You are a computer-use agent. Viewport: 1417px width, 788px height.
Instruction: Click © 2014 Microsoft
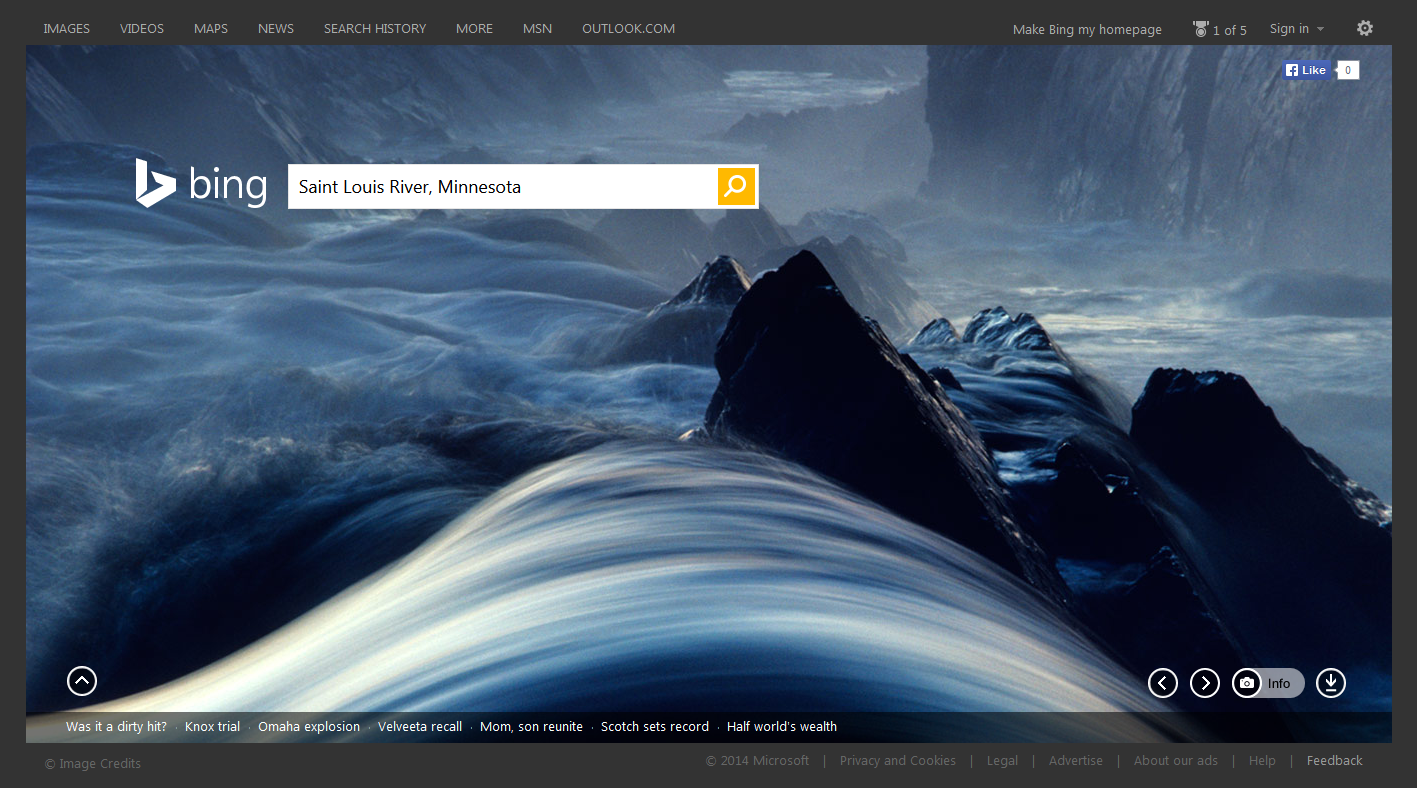[757, 761]
